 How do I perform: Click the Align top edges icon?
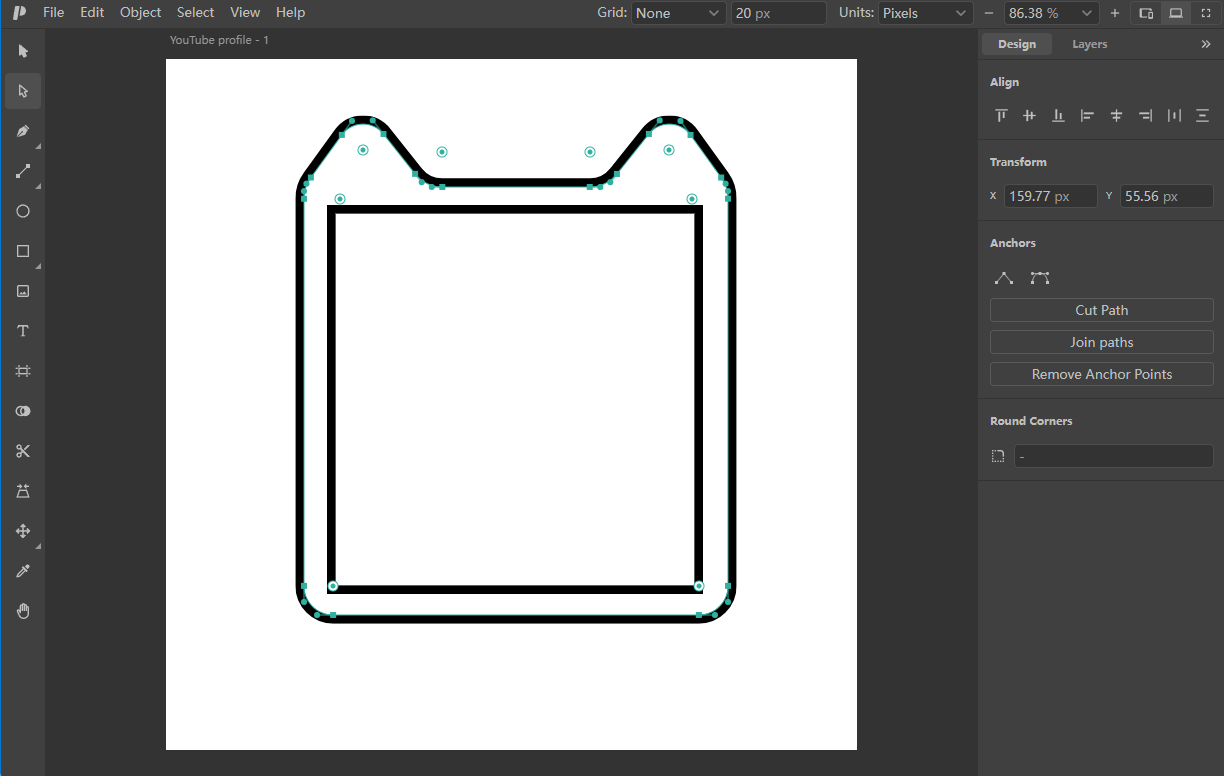click(x=1001, y=116)
